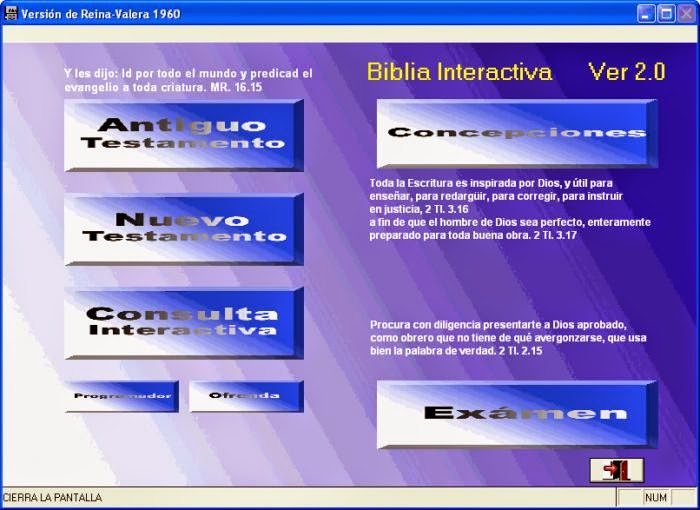The image size is (700, 510).
Task: Open the Nuevo Testamento section
Action: 184,229
